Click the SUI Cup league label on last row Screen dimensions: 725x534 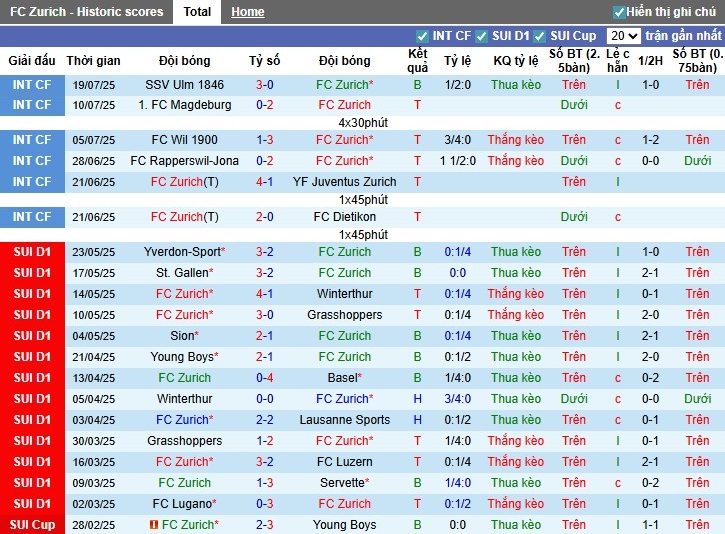click(32, 525)
